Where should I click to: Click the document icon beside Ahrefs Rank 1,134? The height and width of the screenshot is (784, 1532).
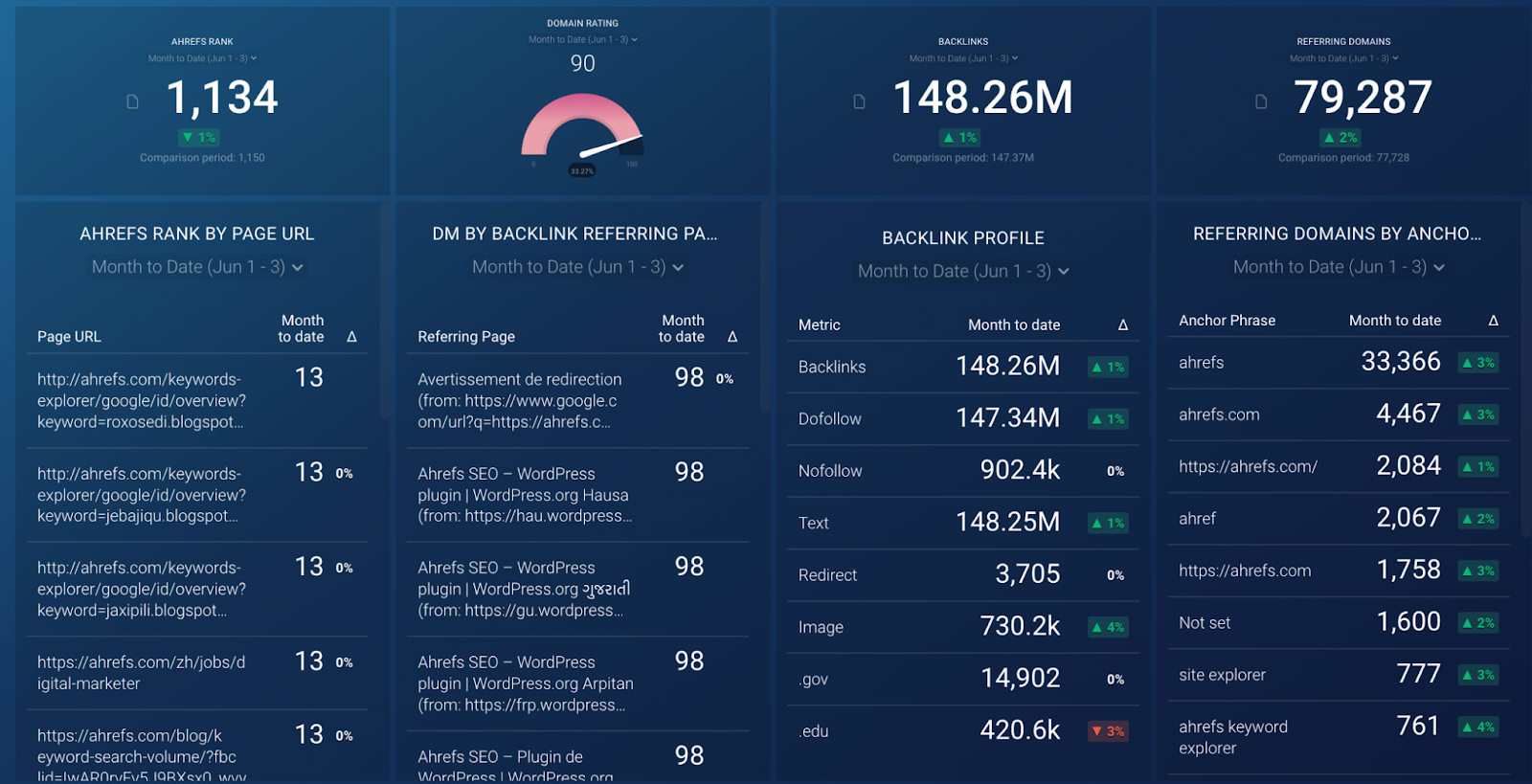pos(133,101)
